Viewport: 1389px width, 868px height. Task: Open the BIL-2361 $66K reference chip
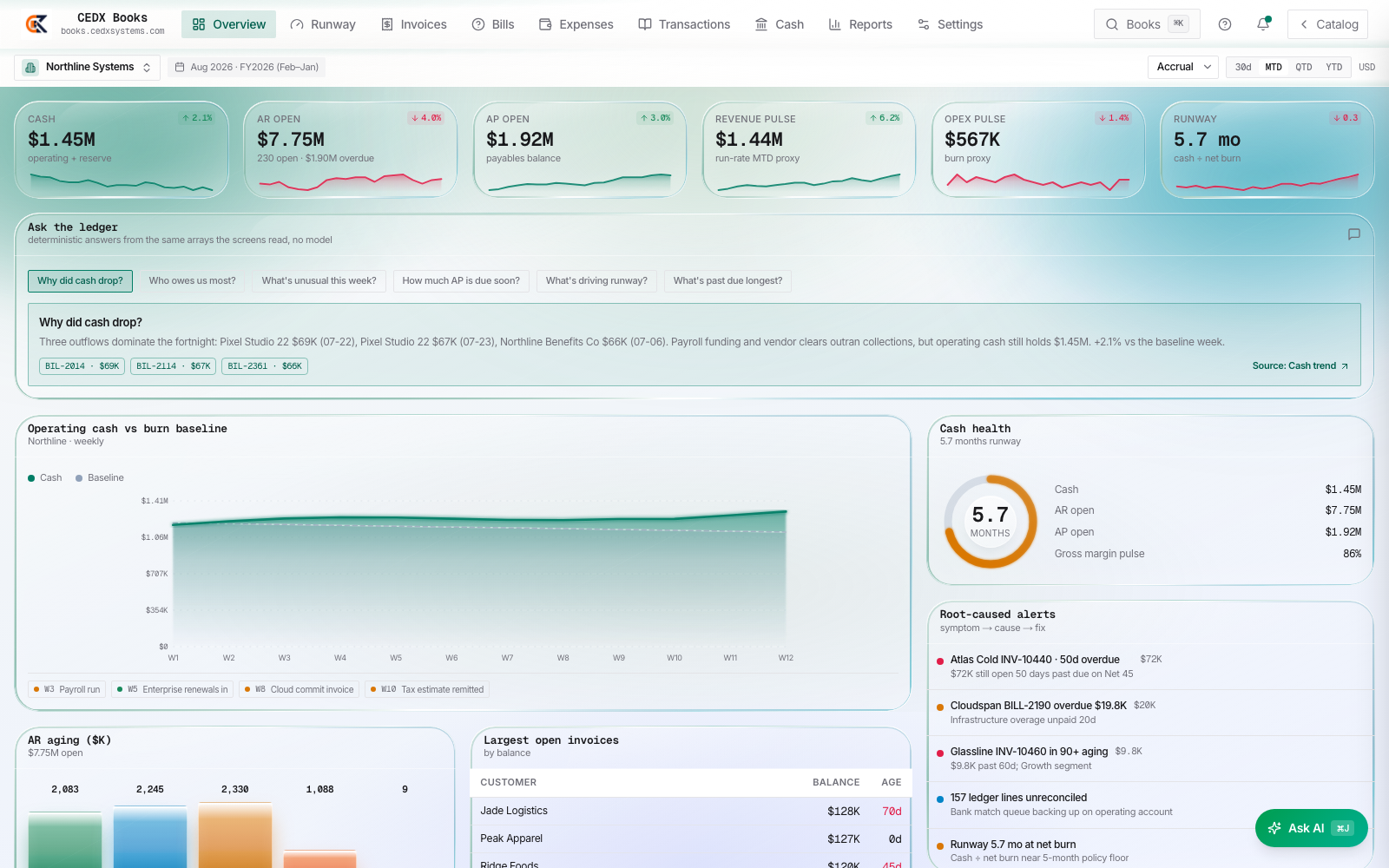tap(265, 366)
